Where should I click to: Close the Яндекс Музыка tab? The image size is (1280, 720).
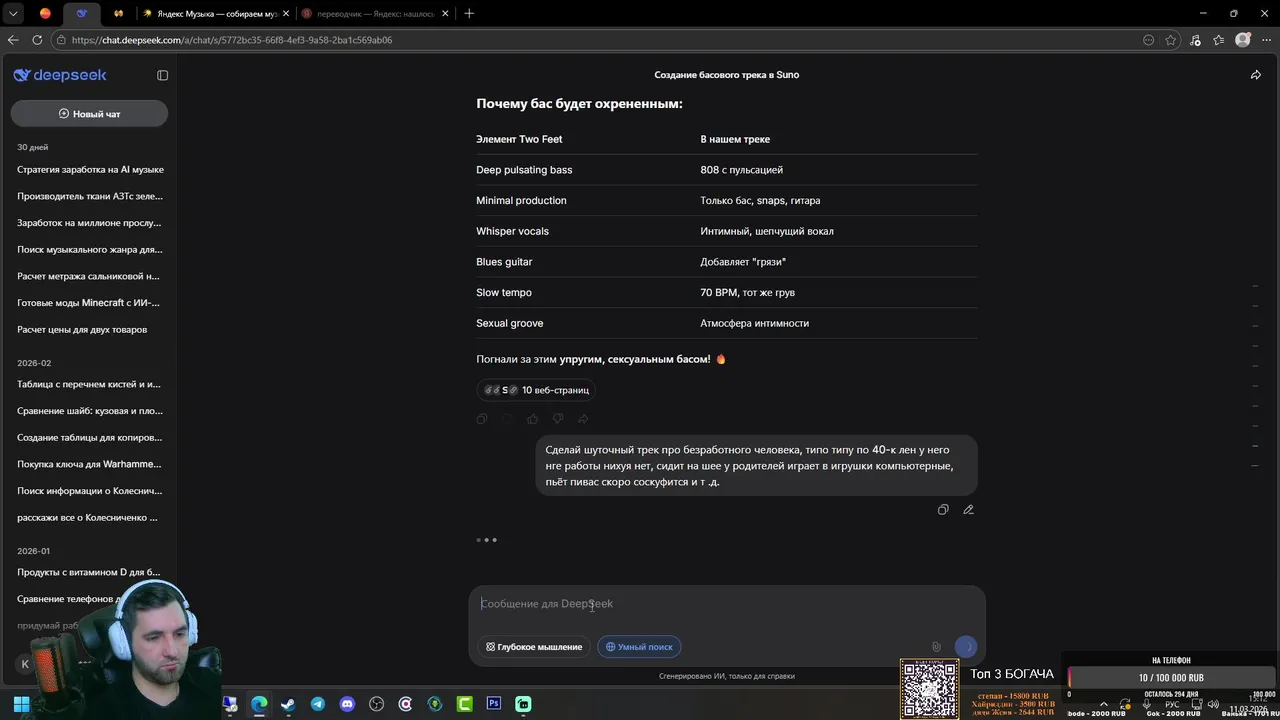[x=285, y=13]
